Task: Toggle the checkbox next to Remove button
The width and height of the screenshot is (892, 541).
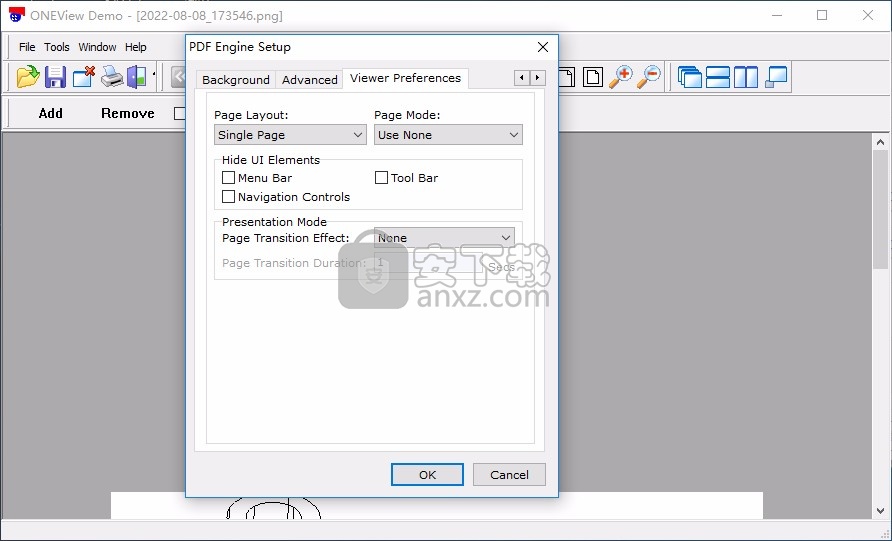Action: (x=179, y=113)
